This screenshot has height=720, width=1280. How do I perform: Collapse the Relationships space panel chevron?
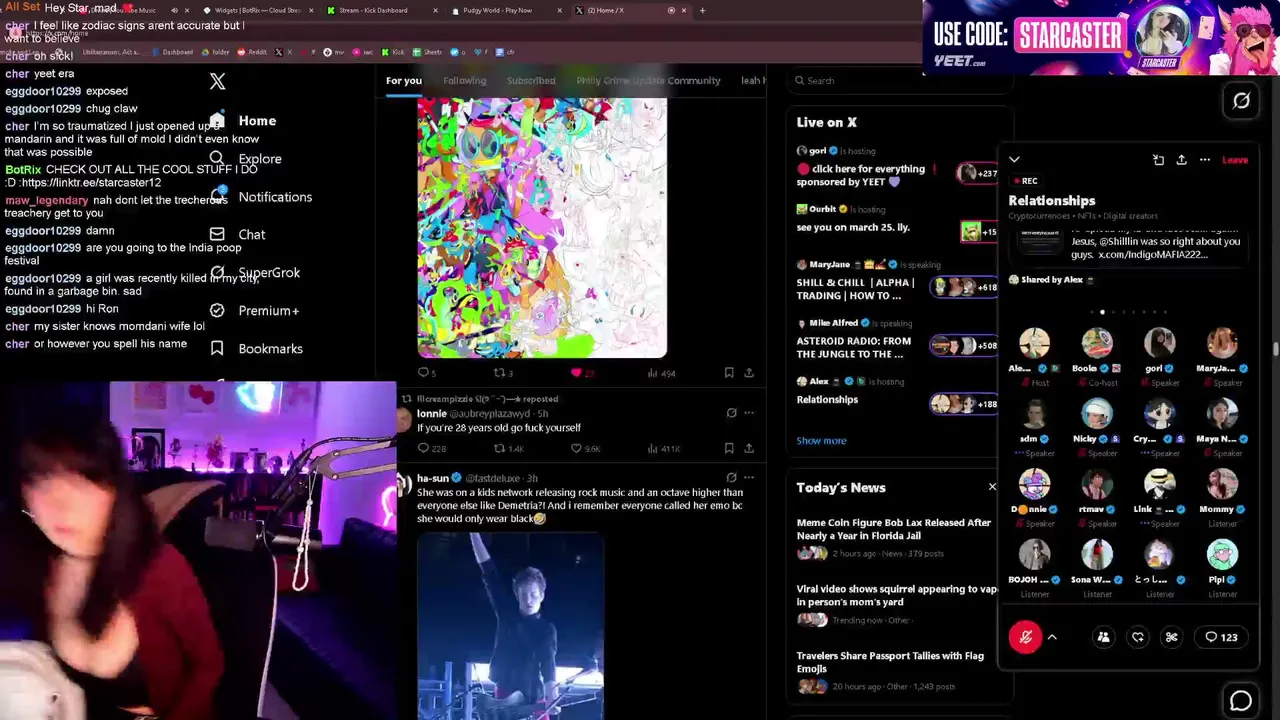1014,160
